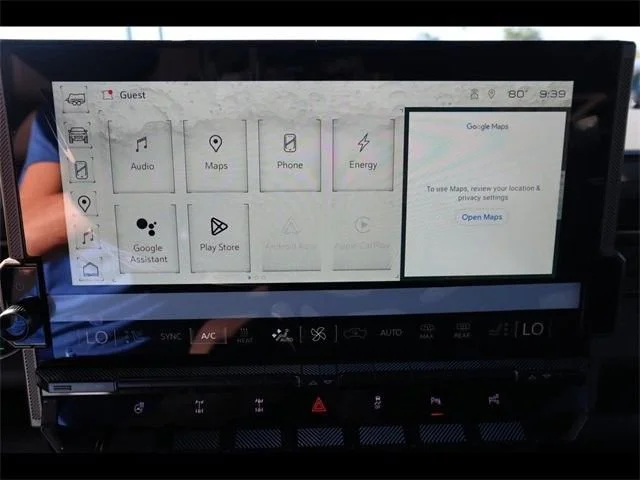Open the Play Store tile
This screenshot has height=480, width=640.
tap(219, 238)
